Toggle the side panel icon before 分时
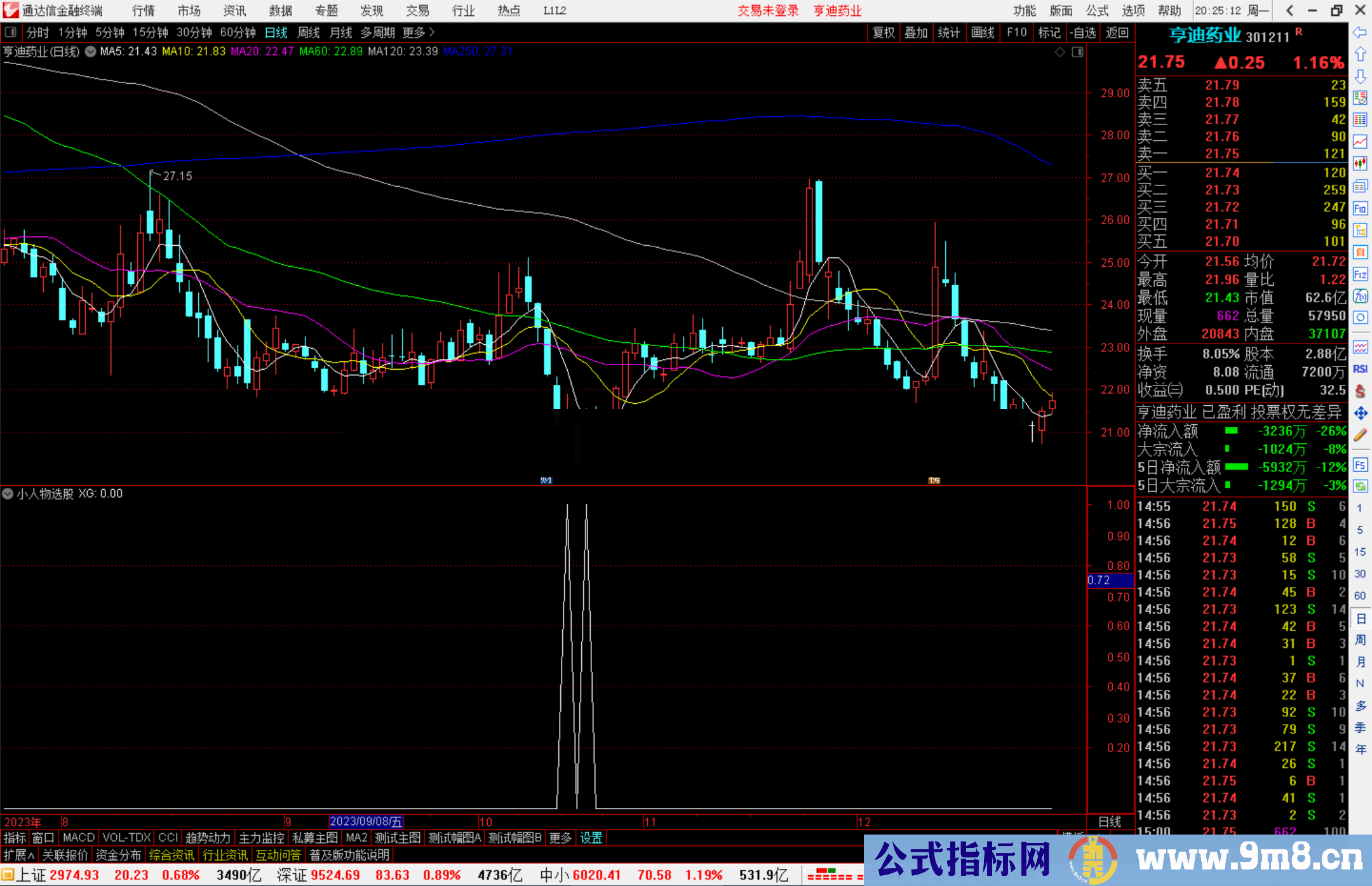This screenshot has width=1372, height=886. 11,32
